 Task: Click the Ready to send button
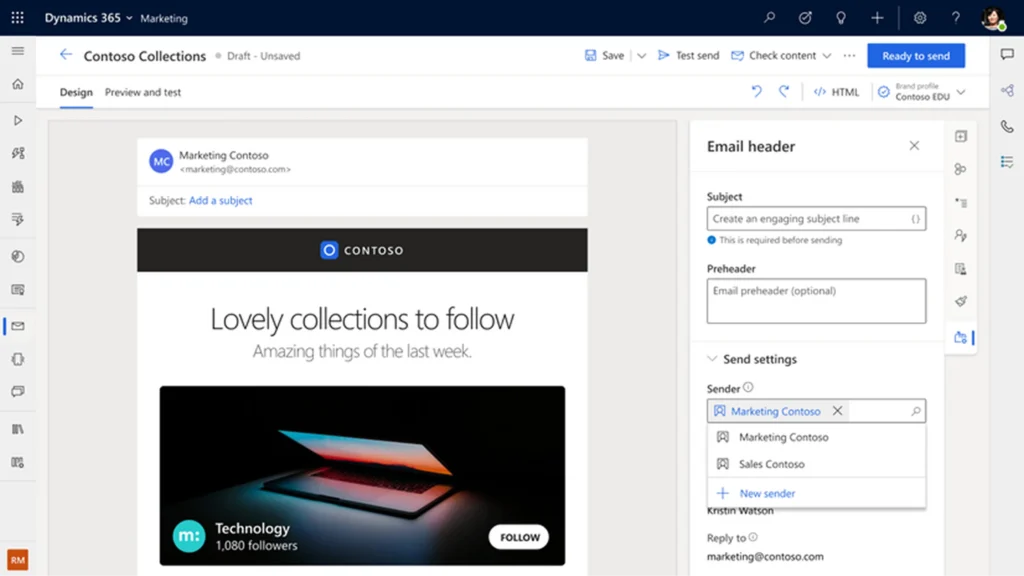click(x=916, y=56)
